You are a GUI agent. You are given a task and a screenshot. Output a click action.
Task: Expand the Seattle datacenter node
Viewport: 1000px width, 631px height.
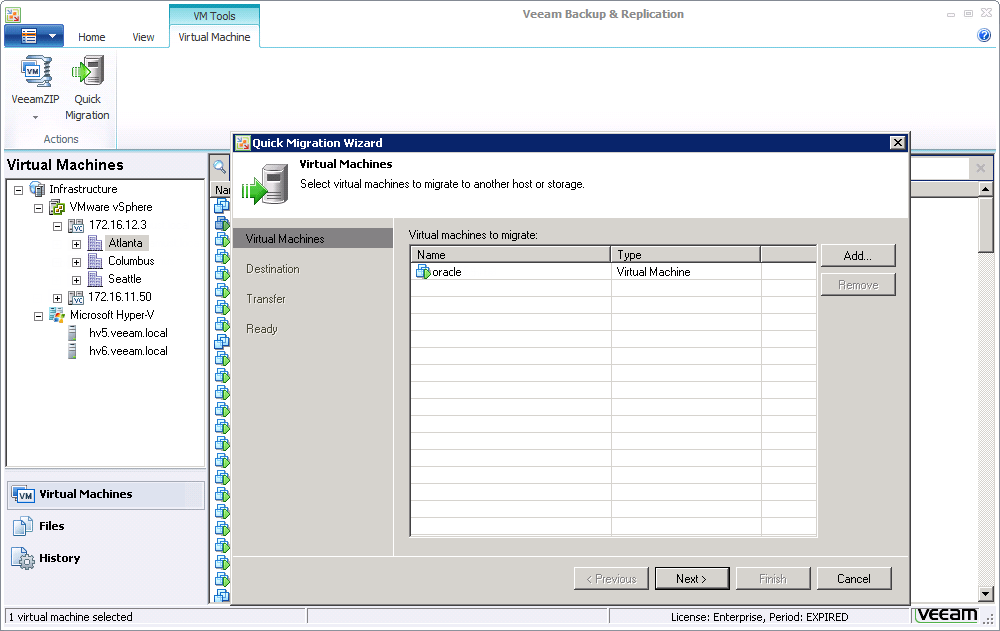(77, 279)
